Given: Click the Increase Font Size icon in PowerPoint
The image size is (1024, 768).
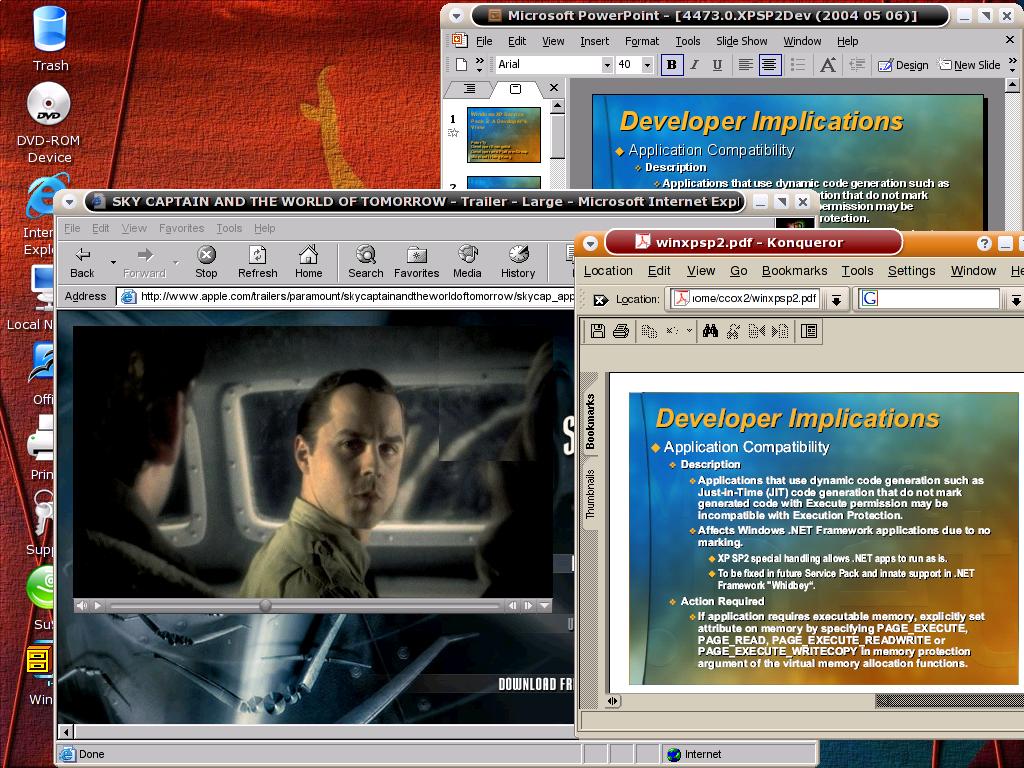Looking at the screenshot, I should (828, 65).
